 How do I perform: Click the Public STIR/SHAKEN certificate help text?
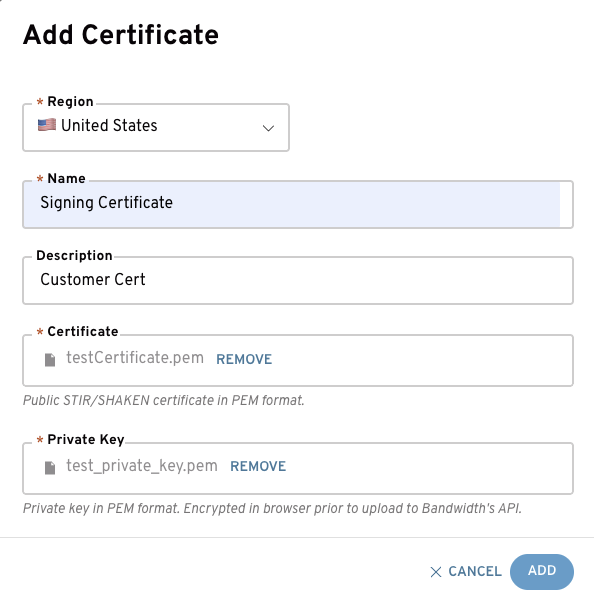point(163,400)
